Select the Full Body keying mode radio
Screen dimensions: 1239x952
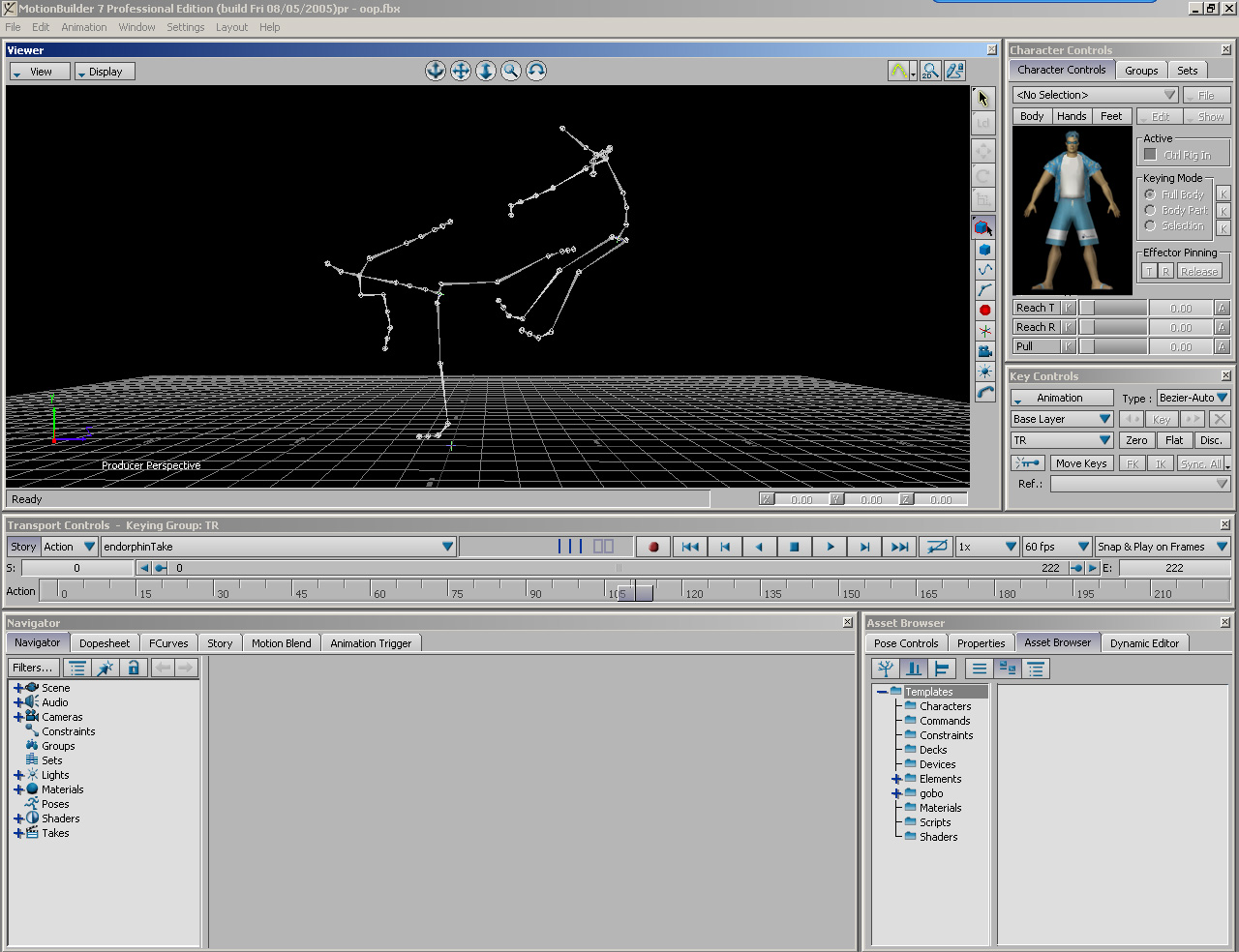[1150, 194]
